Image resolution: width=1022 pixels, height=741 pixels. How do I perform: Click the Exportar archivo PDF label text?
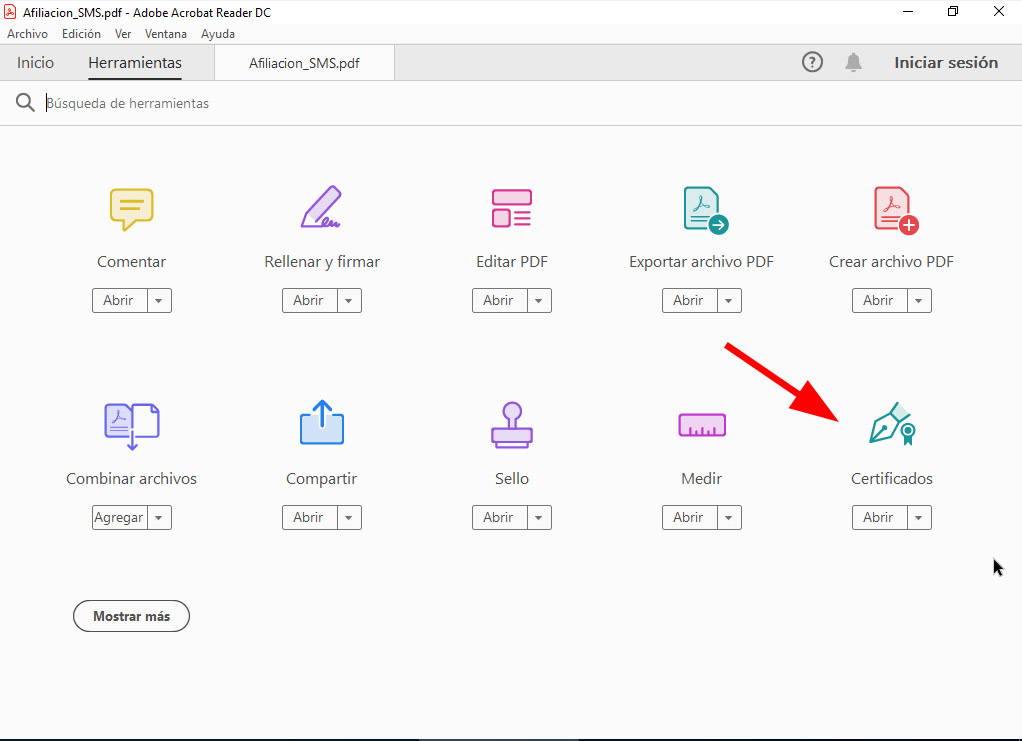coord(701,262)
